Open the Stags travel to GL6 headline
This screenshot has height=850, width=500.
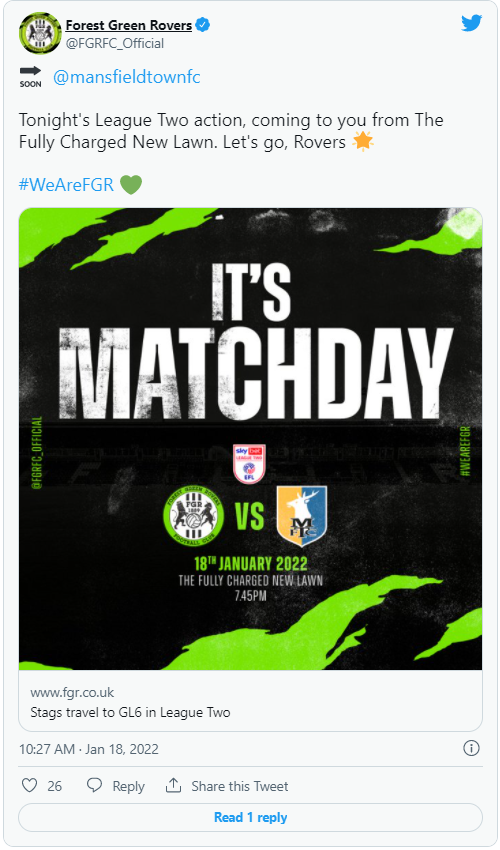[130, 712]
